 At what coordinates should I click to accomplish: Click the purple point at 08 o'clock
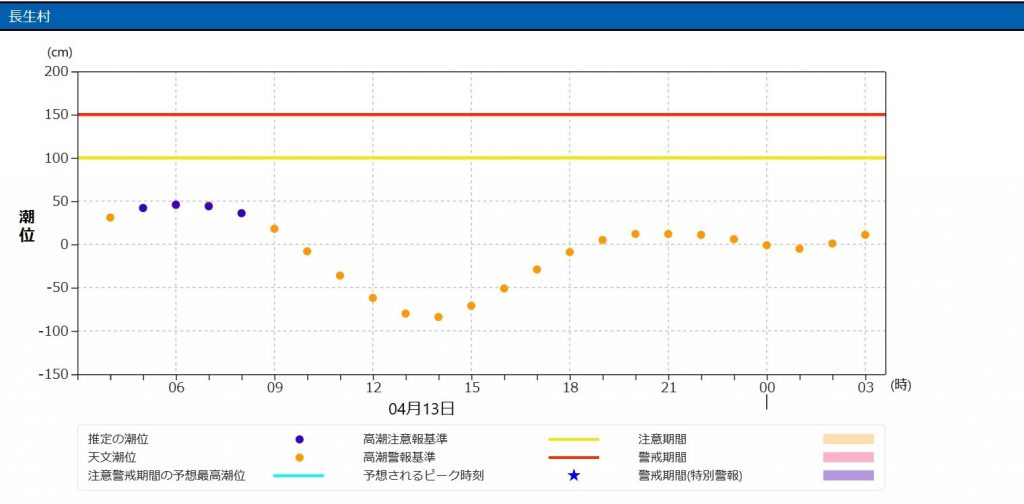[x=242, y=213]
